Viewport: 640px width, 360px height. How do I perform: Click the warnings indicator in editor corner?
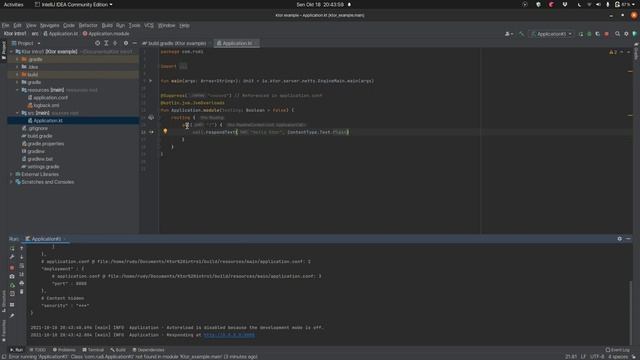(613, 52)
